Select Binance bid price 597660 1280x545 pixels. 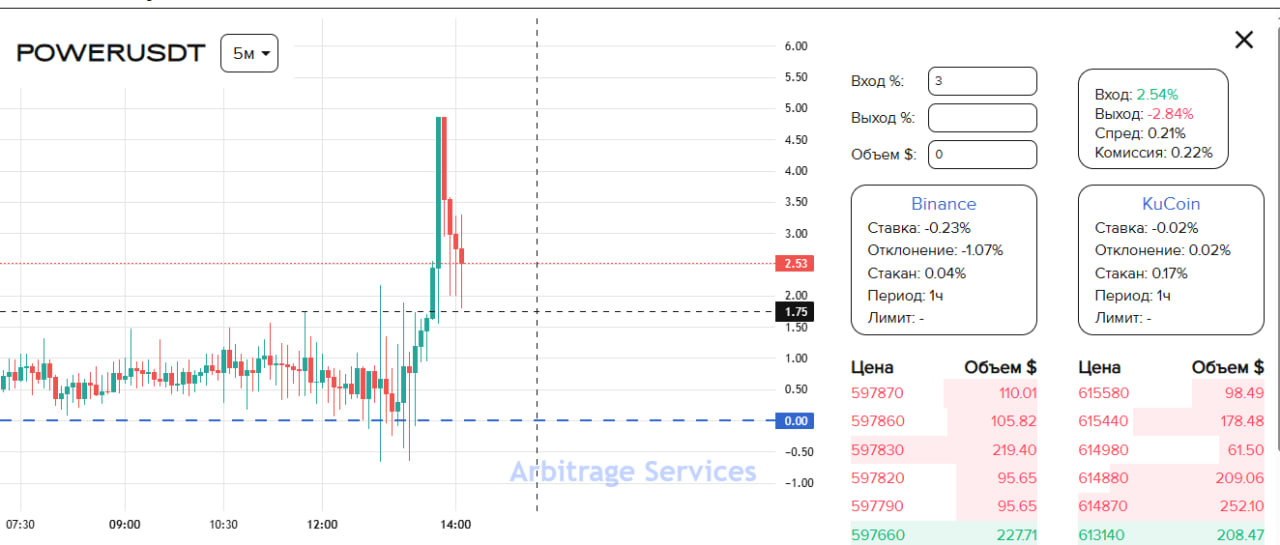pyautogui.click(x=877, y=535)
